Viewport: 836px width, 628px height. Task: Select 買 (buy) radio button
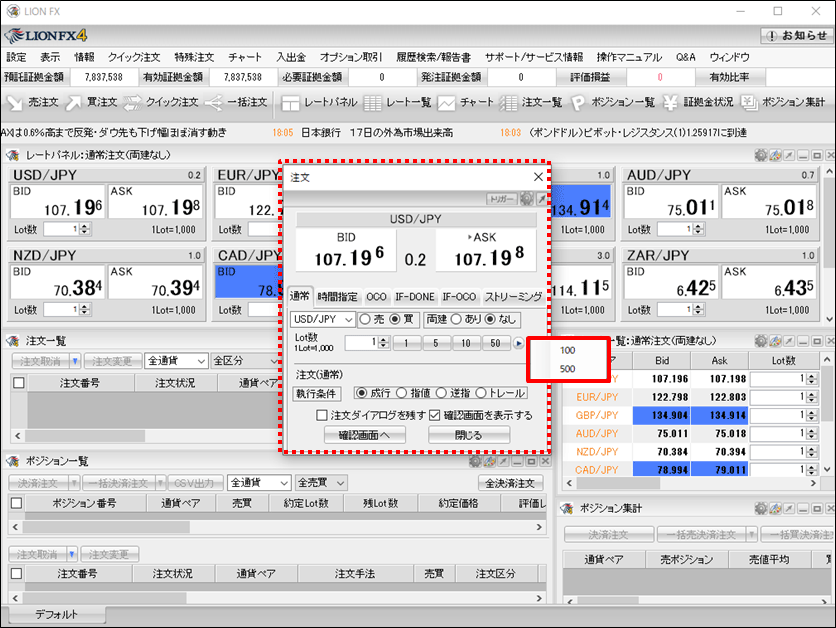click(x=395, y=319)
